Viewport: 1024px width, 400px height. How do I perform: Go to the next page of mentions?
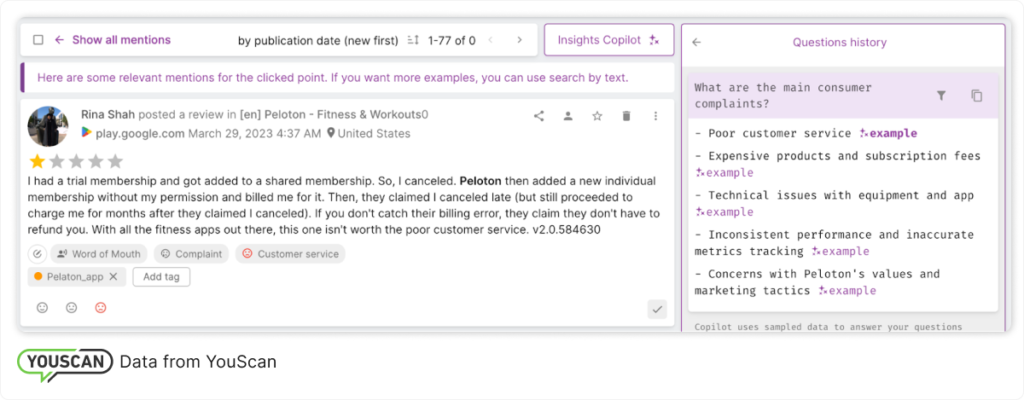(520, 40)
